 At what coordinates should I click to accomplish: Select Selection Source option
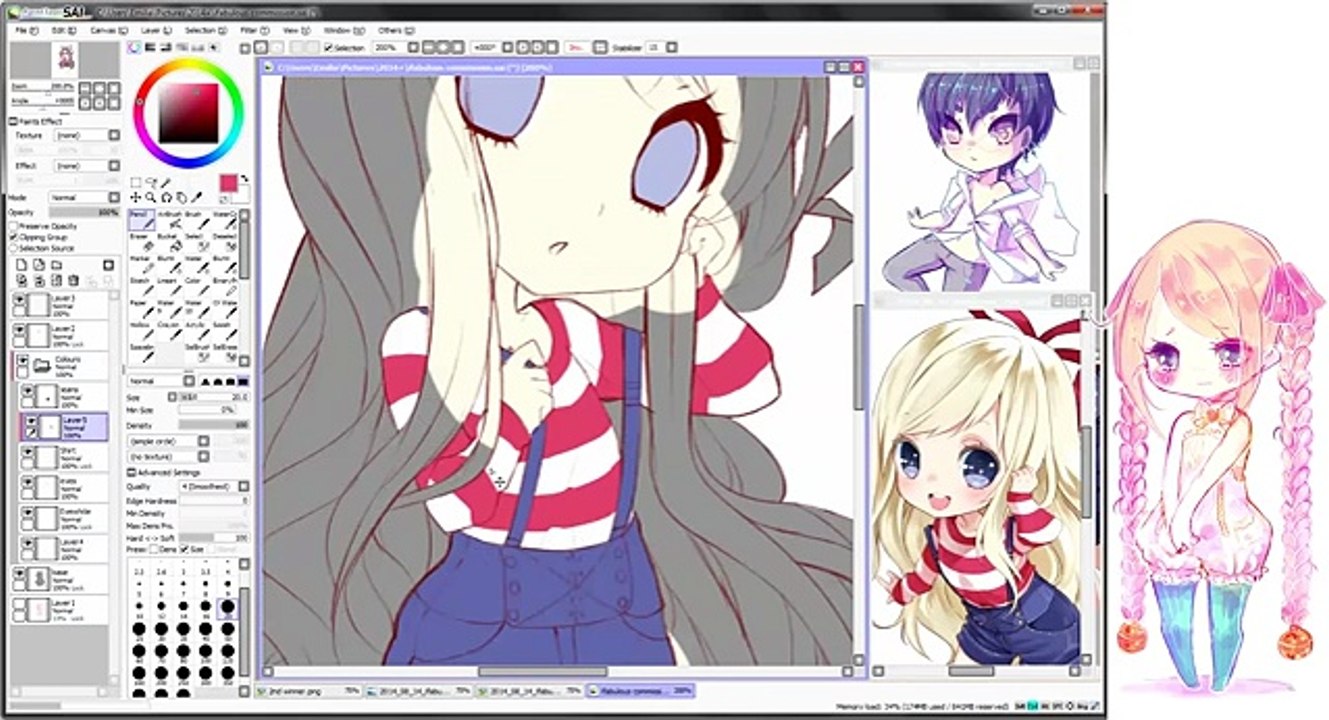(x=14, y=248)
